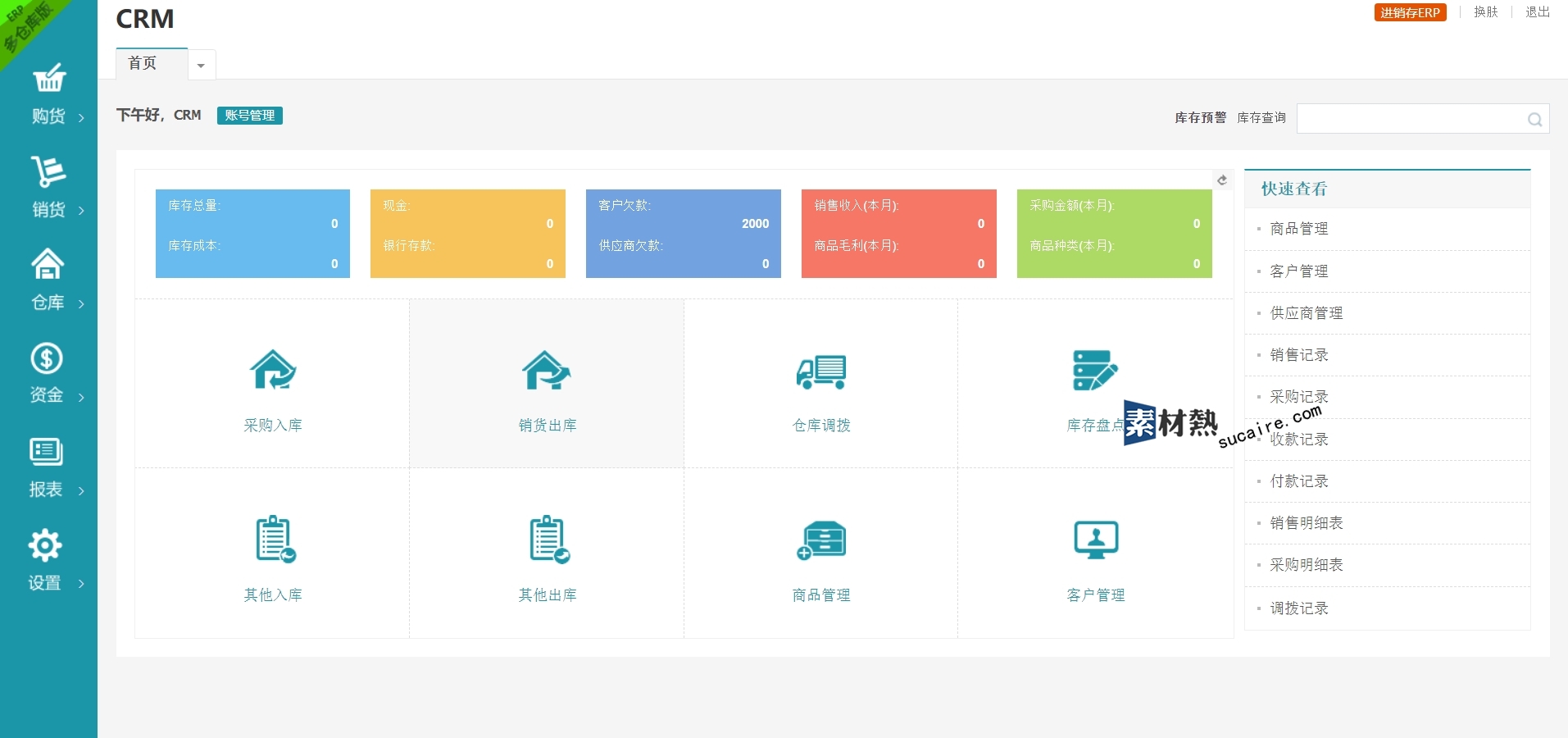Click the 销货出库 sales outbound icon
The width and height of the screenshot is (1568, 738).
[x=547, y=371]
